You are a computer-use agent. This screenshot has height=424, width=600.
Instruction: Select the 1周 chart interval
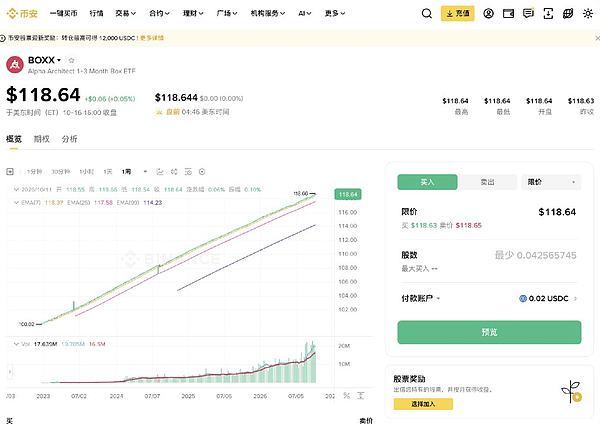(x=126, y=172)
